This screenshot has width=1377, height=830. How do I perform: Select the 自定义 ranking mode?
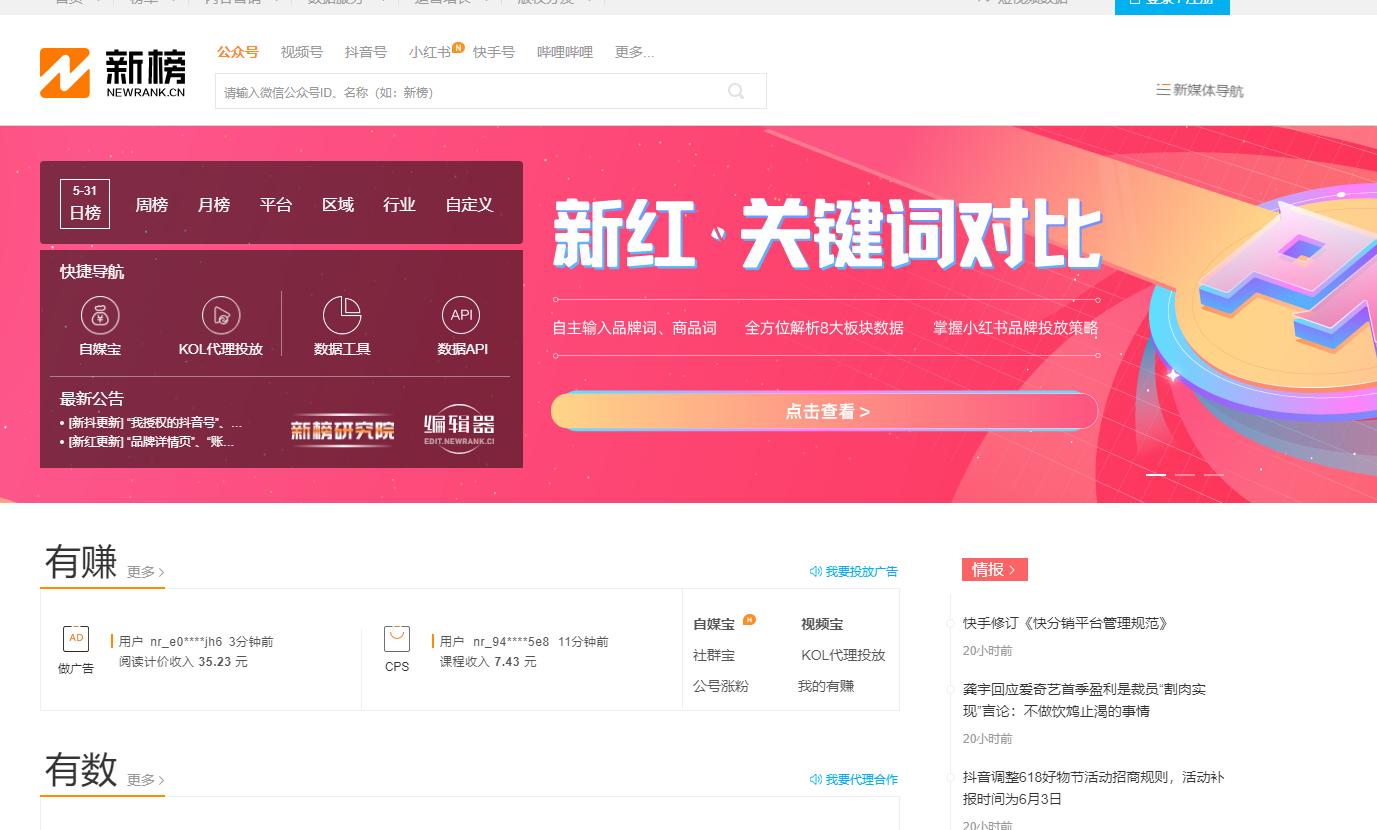click(469, 205)
